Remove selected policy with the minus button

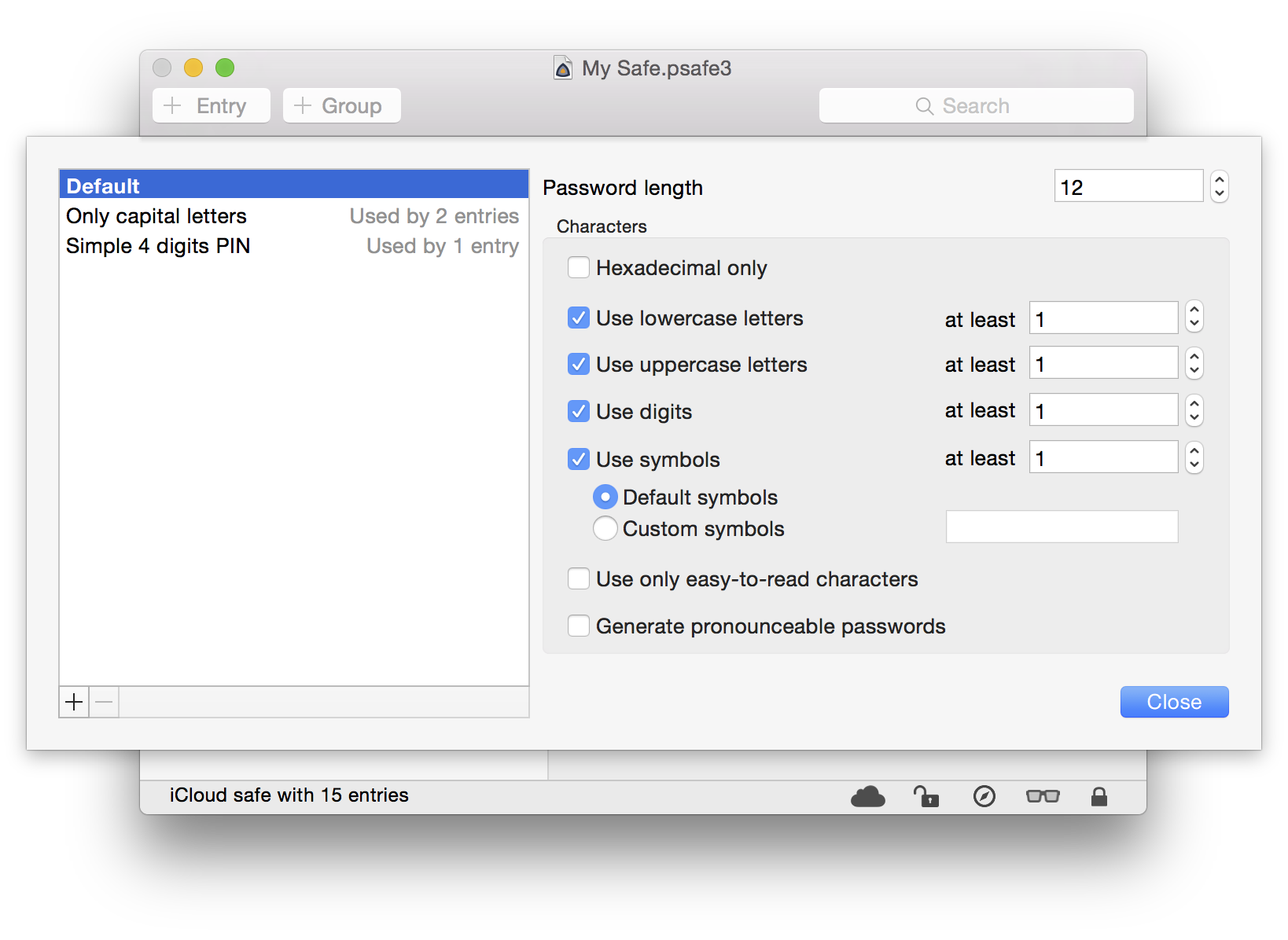104,702
